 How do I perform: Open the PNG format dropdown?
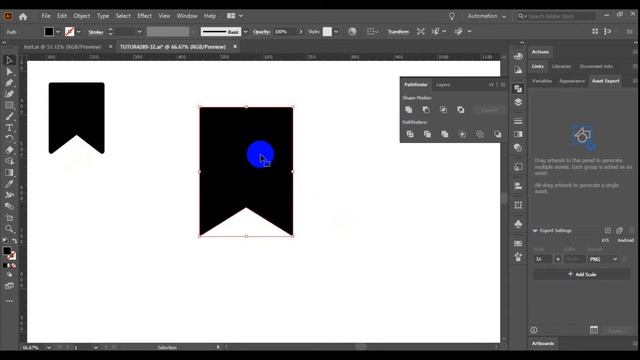tap(603, 259)
